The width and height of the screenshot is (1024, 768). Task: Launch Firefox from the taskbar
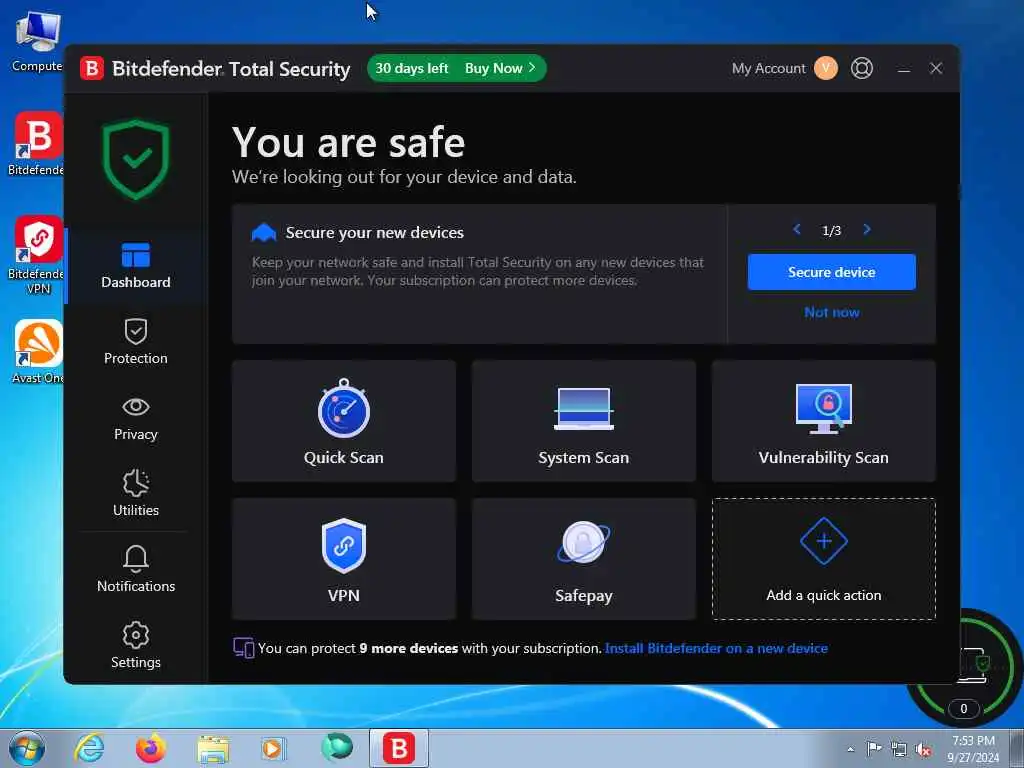coord(151,748)
